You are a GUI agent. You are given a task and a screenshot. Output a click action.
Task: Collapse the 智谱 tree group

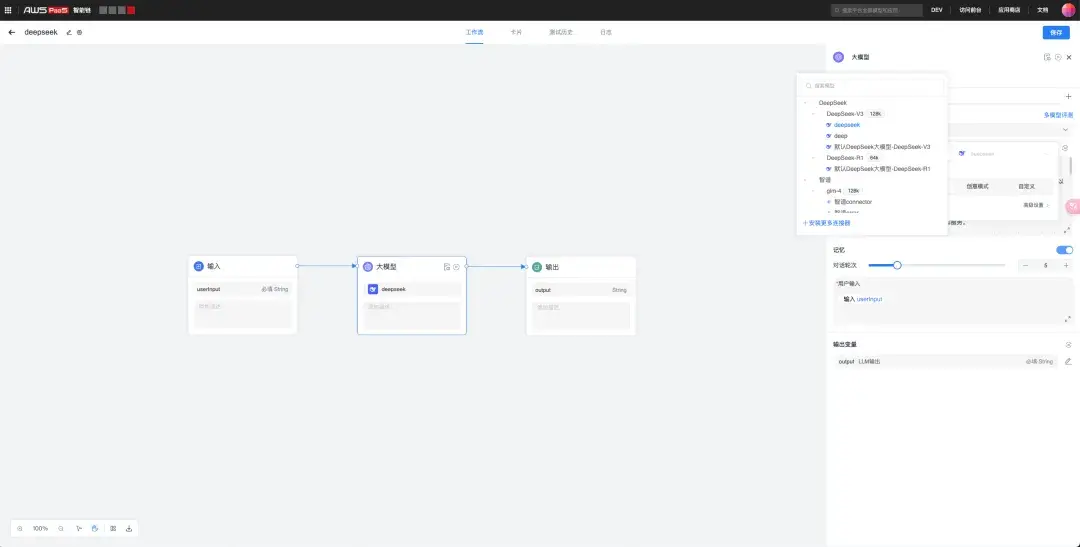(805, 180)
